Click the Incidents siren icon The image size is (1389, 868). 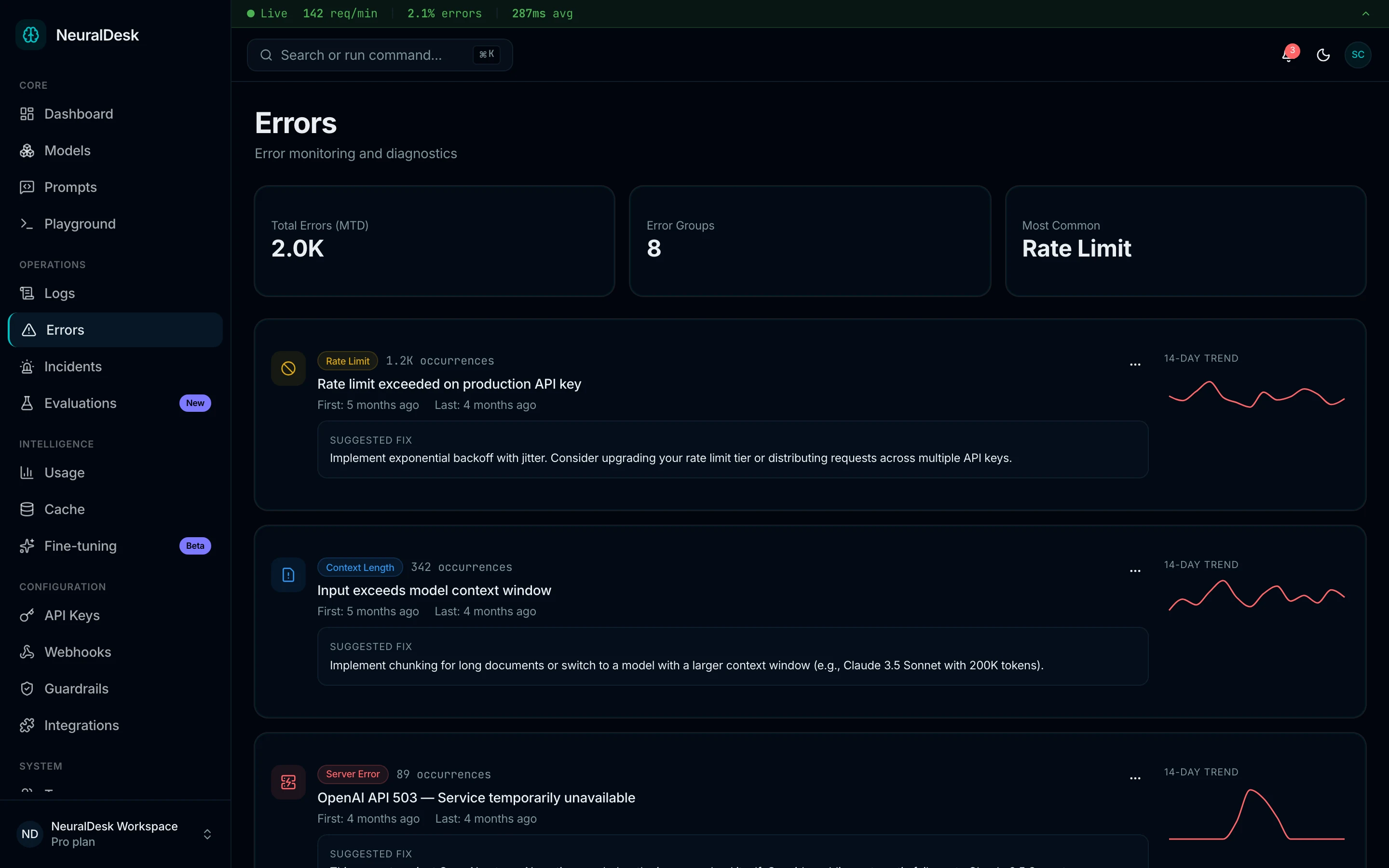(27, 367)
